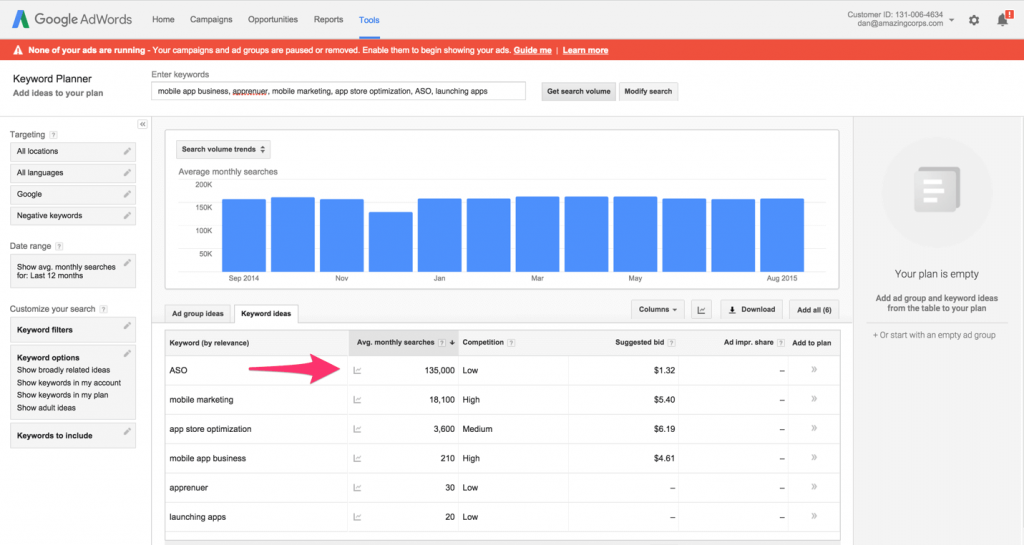The height and width of the screenshot is (545, 1024).
Task: Switch to Keyword ideas tab
Action: (x=266, y=313)
